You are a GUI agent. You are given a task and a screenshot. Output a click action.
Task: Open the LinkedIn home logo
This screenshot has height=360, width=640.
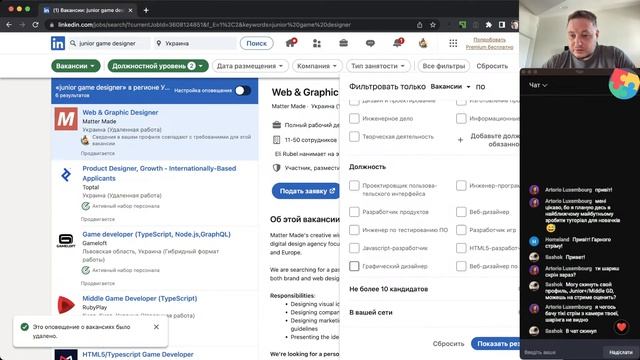pos(58,43)
